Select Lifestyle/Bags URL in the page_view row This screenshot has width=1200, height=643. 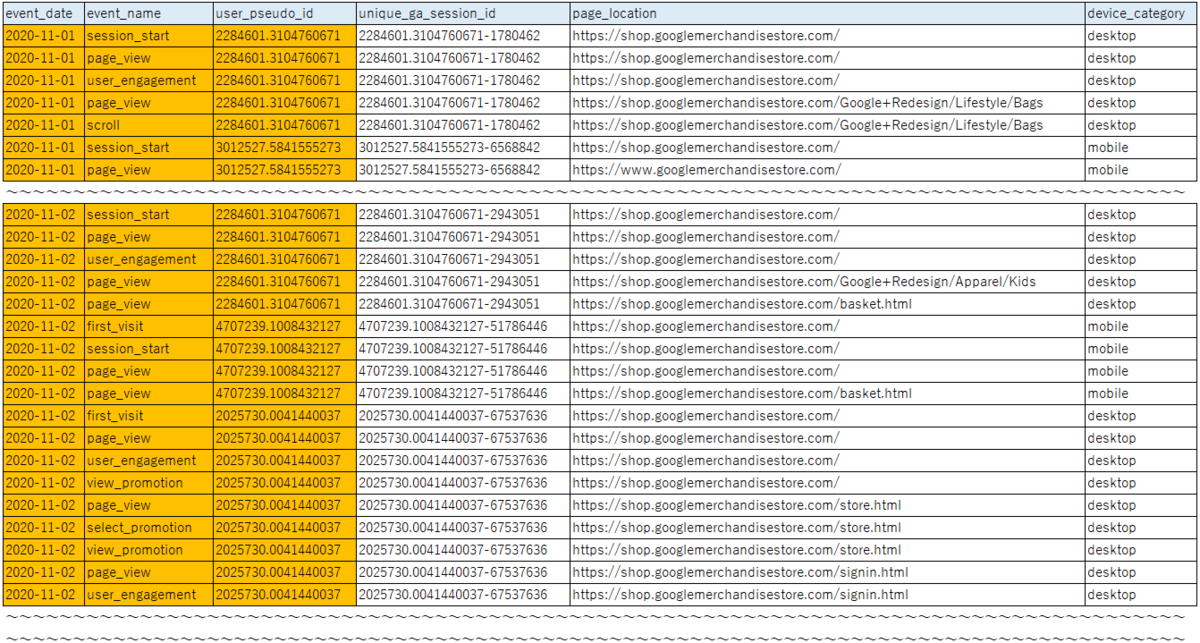point(828,103)
